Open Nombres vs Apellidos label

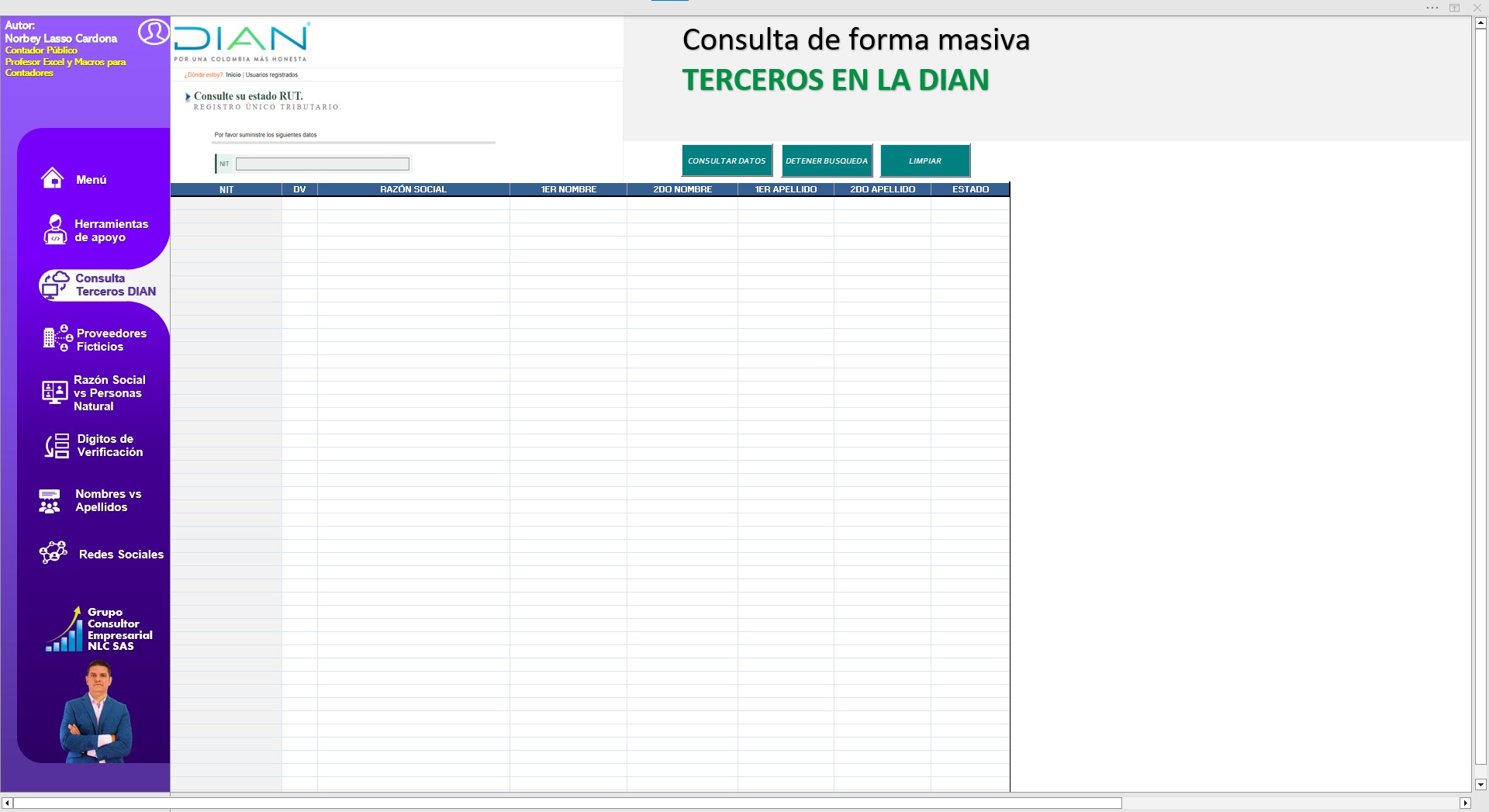(x=109, y=500)
